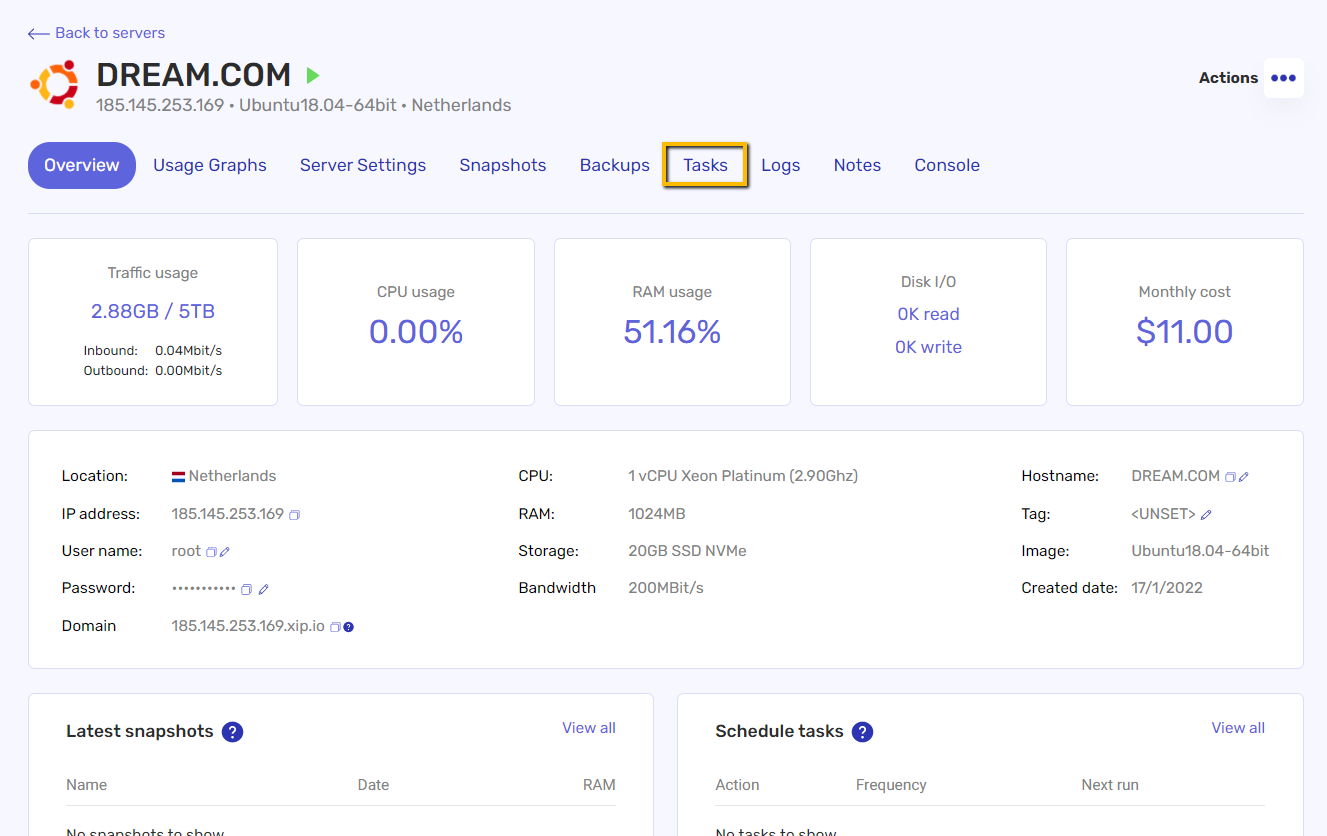Click the Ubuntu logo next to DREAM.COM

click(54, 84)
